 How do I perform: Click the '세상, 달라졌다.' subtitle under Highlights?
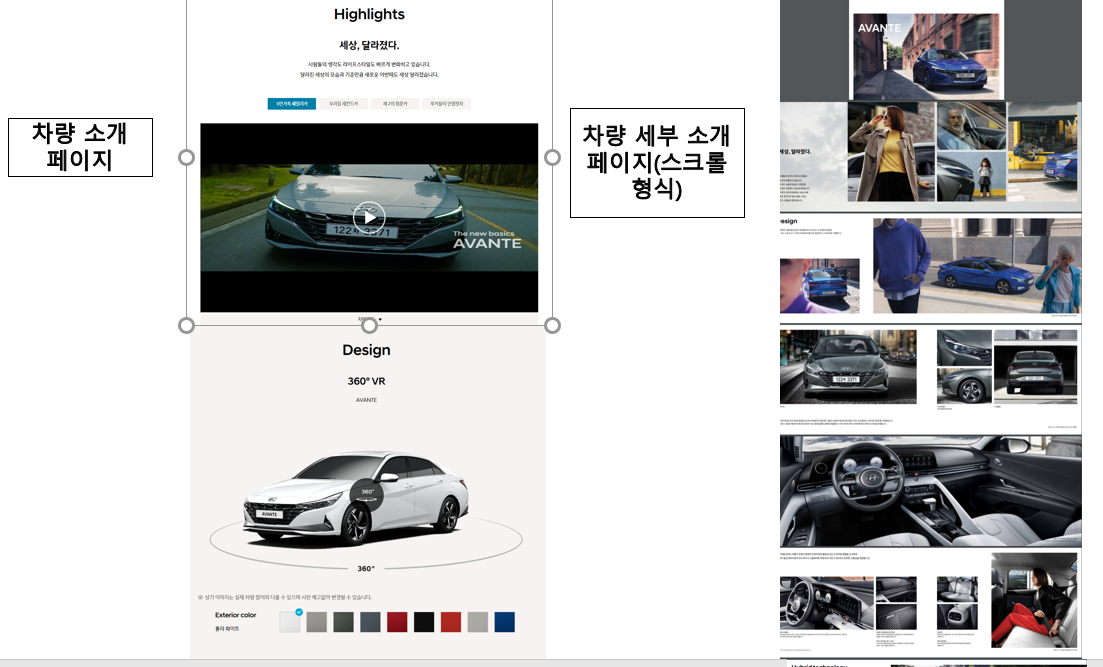[369, 45]
